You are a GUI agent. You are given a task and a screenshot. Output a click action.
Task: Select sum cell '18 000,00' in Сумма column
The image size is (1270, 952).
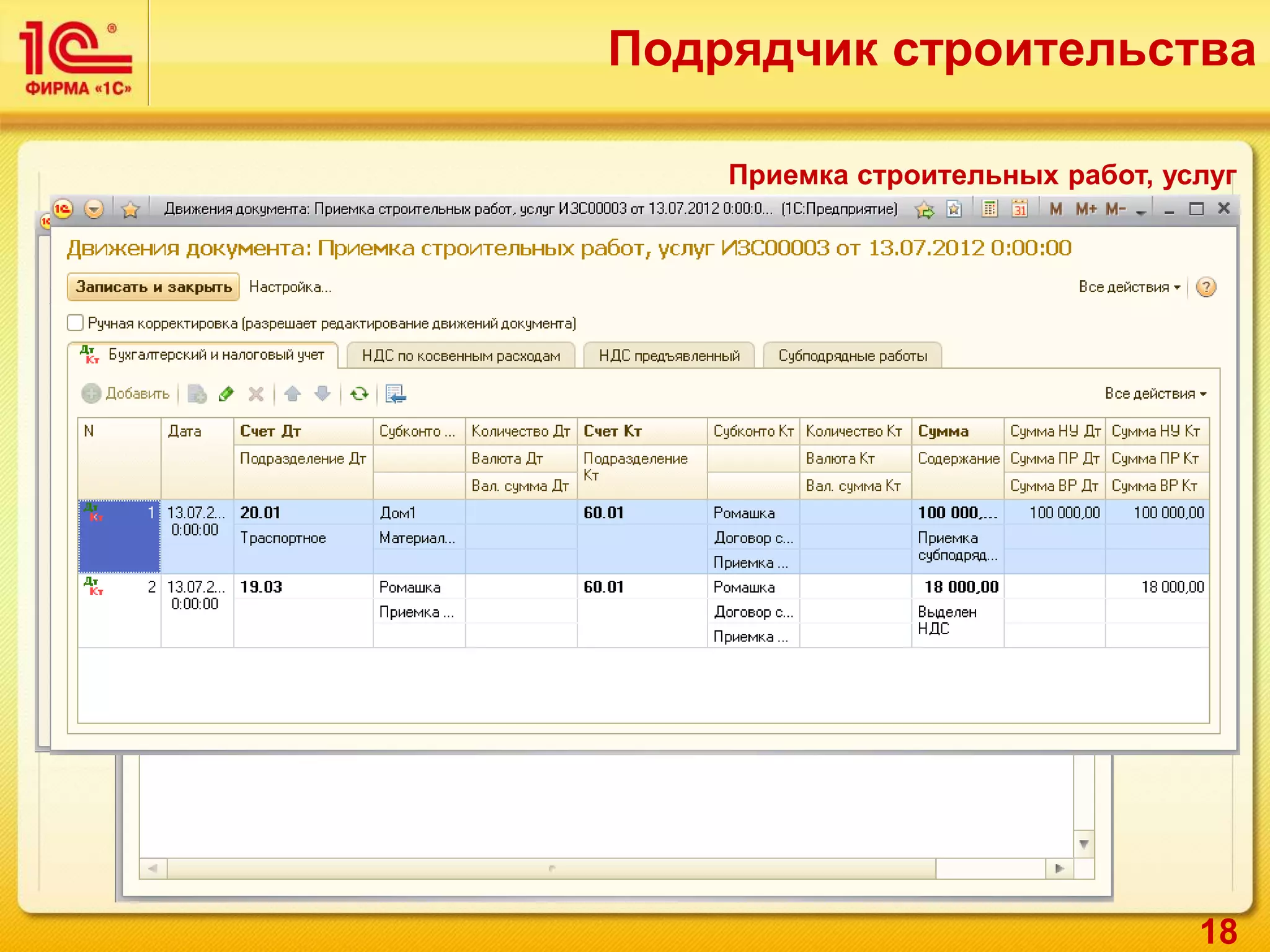957,587
